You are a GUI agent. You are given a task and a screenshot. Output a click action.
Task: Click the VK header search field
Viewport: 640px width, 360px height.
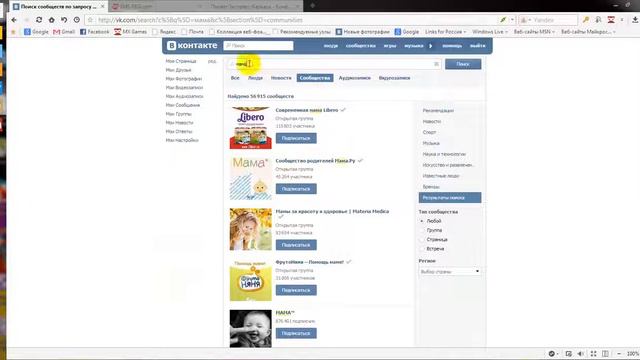coord(258,46)
